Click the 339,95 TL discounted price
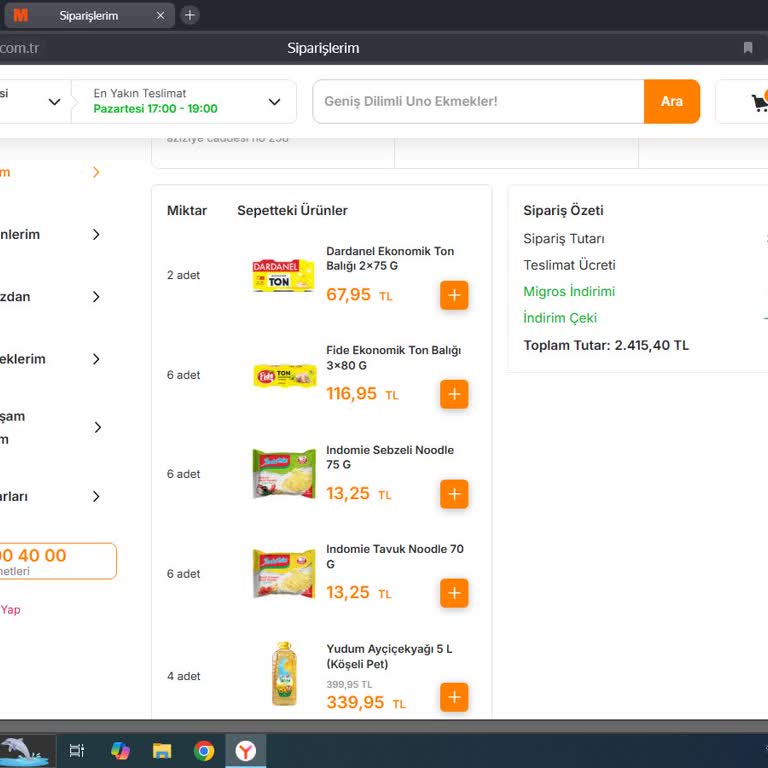 [x=366, y=702]
